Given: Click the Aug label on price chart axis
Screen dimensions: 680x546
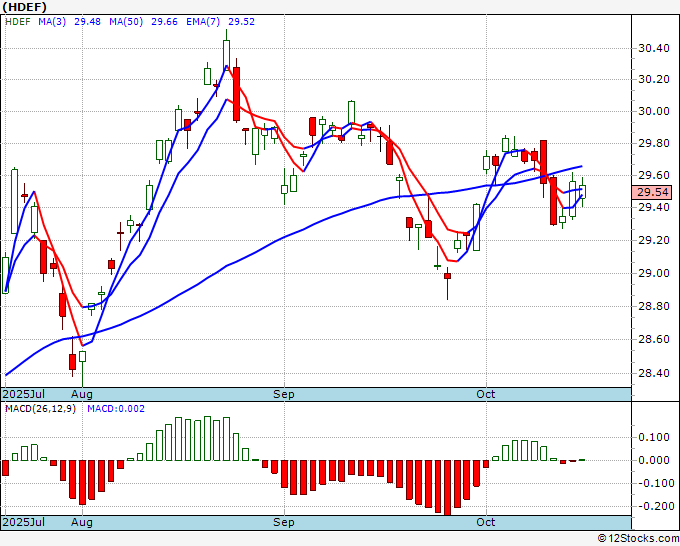Looking at the screenshot, I should point(82,394).
